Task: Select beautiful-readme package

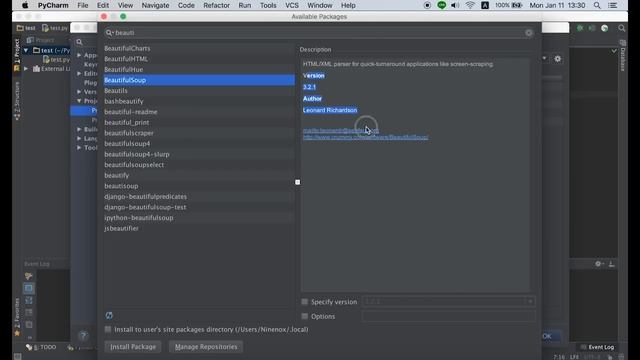Action: [199, 112]
